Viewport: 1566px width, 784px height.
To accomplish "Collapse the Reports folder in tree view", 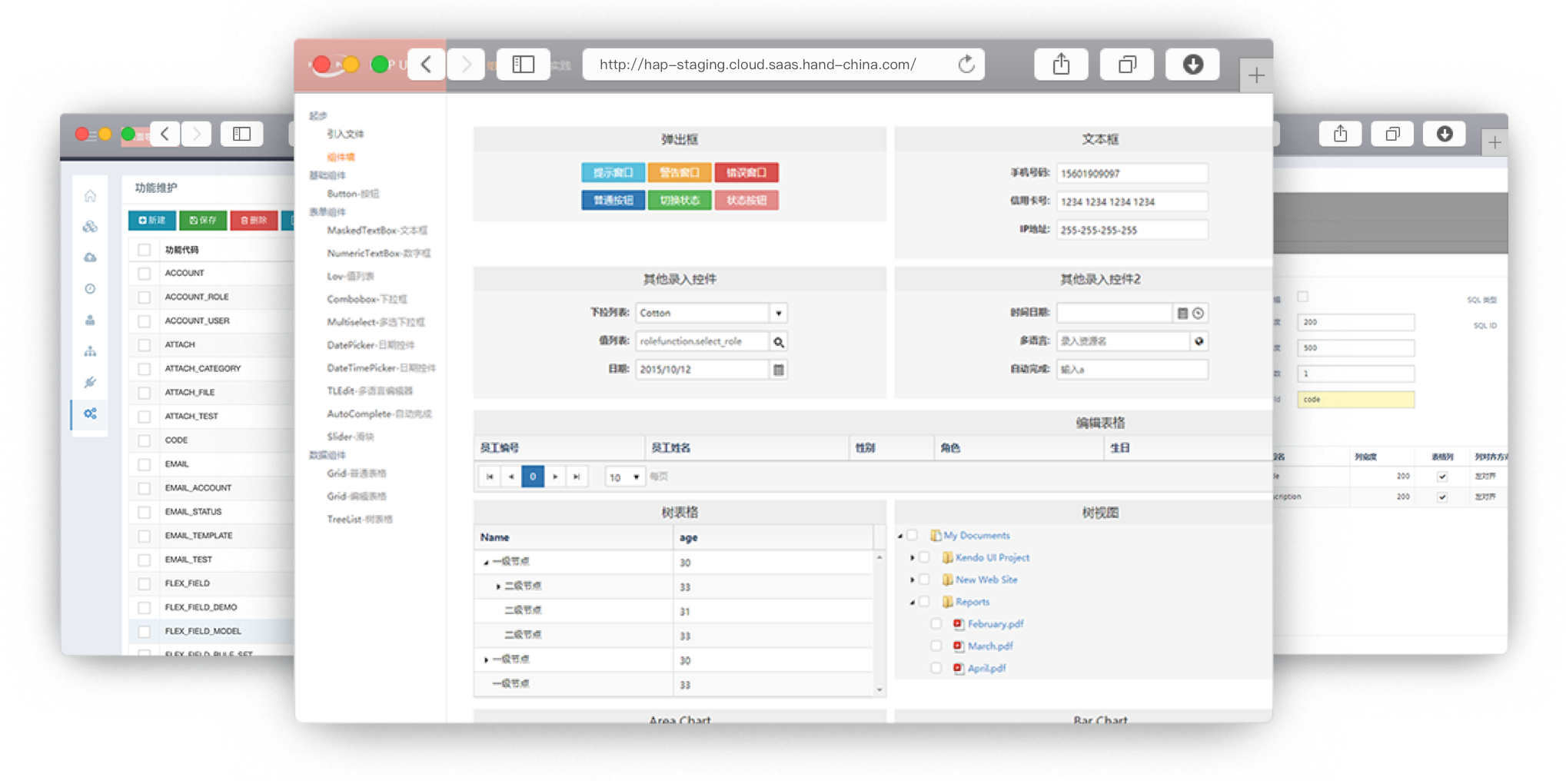I will 913,603.
